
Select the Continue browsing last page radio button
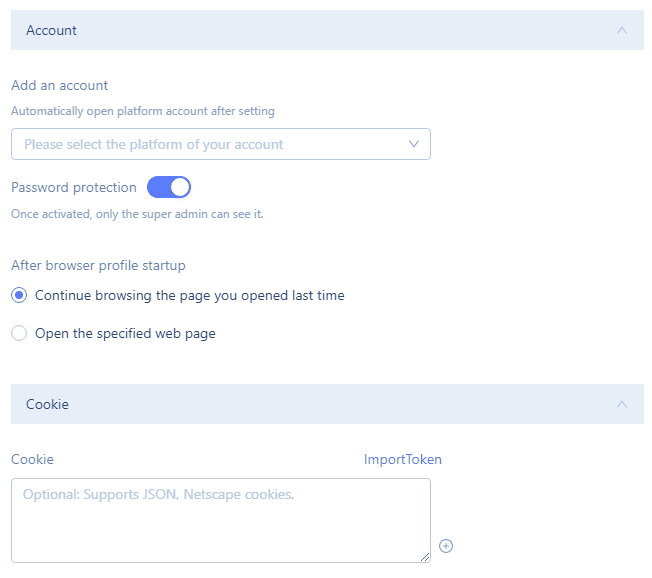coord(19,295)
